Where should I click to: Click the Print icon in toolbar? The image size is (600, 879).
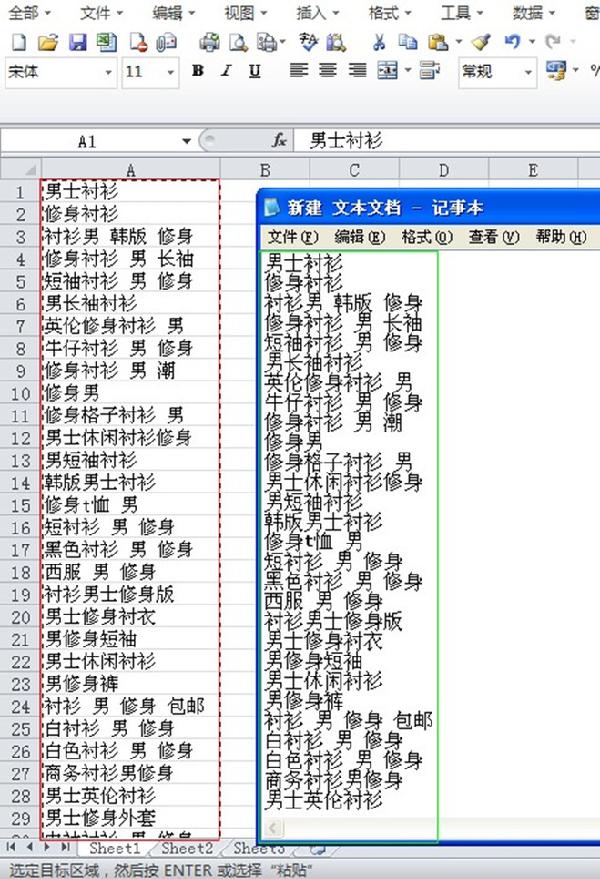click(209, 42)
